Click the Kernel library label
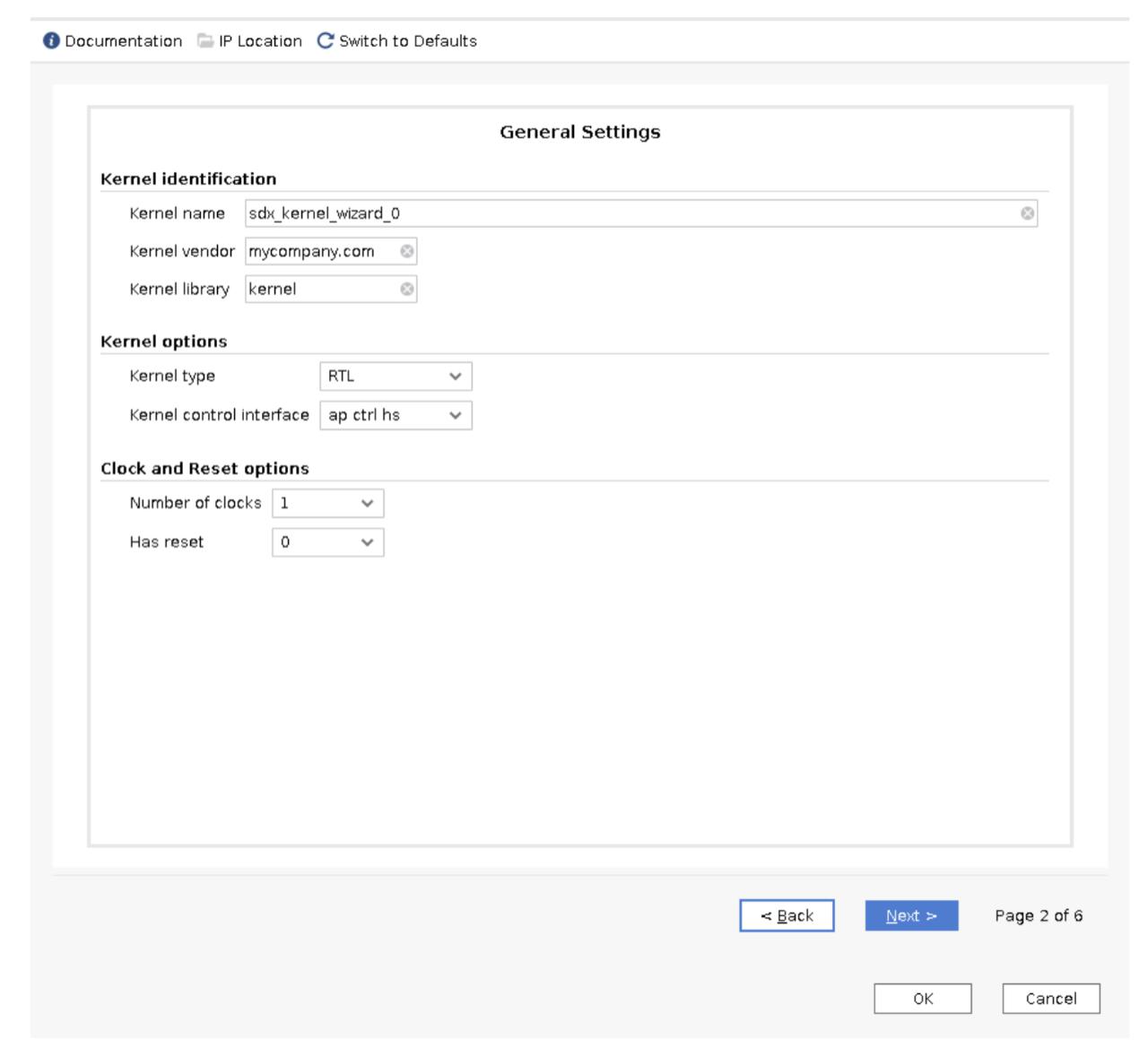The image size is (1148, 1048). pyautogui.click(x=179, y=289)
